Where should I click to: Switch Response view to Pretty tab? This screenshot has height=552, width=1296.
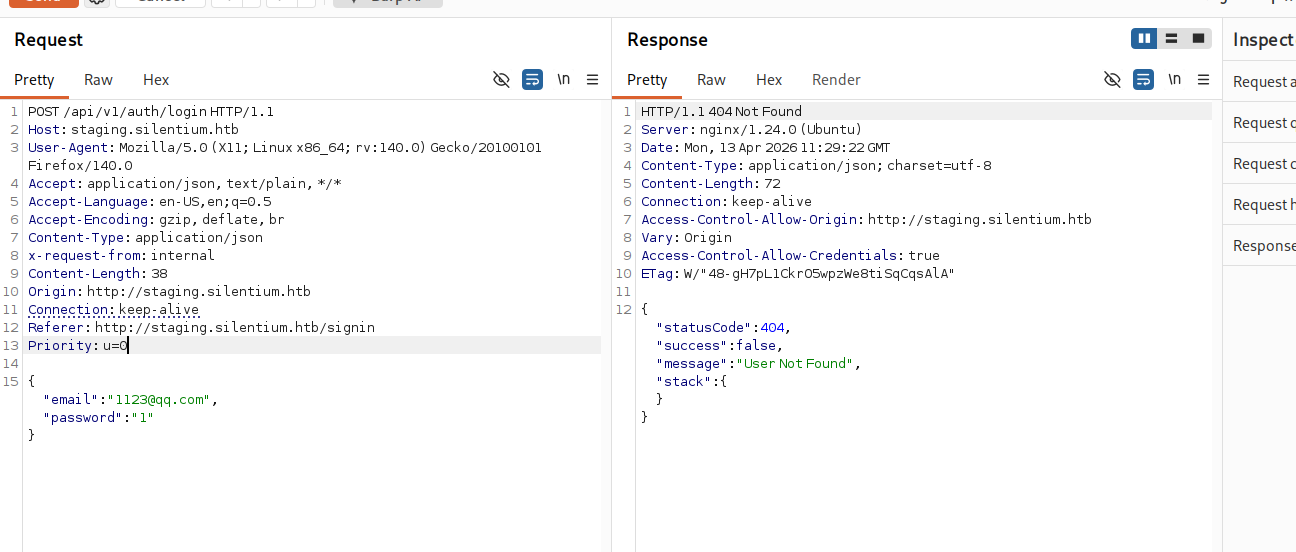tap(647, 80)
